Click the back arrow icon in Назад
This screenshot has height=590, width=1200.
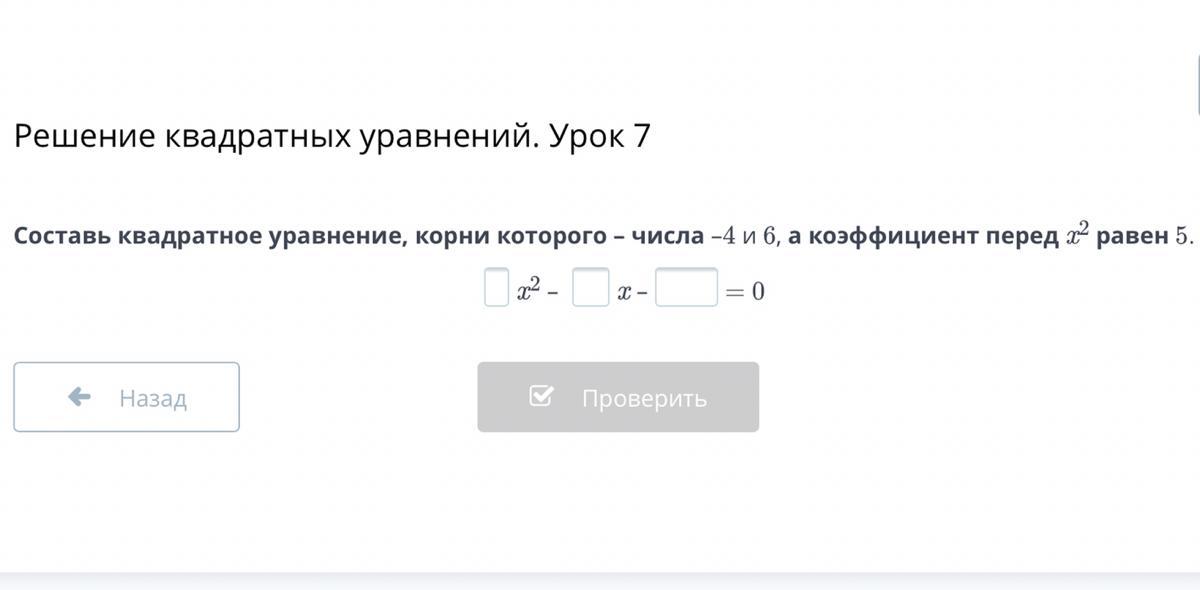click(79, 397)
